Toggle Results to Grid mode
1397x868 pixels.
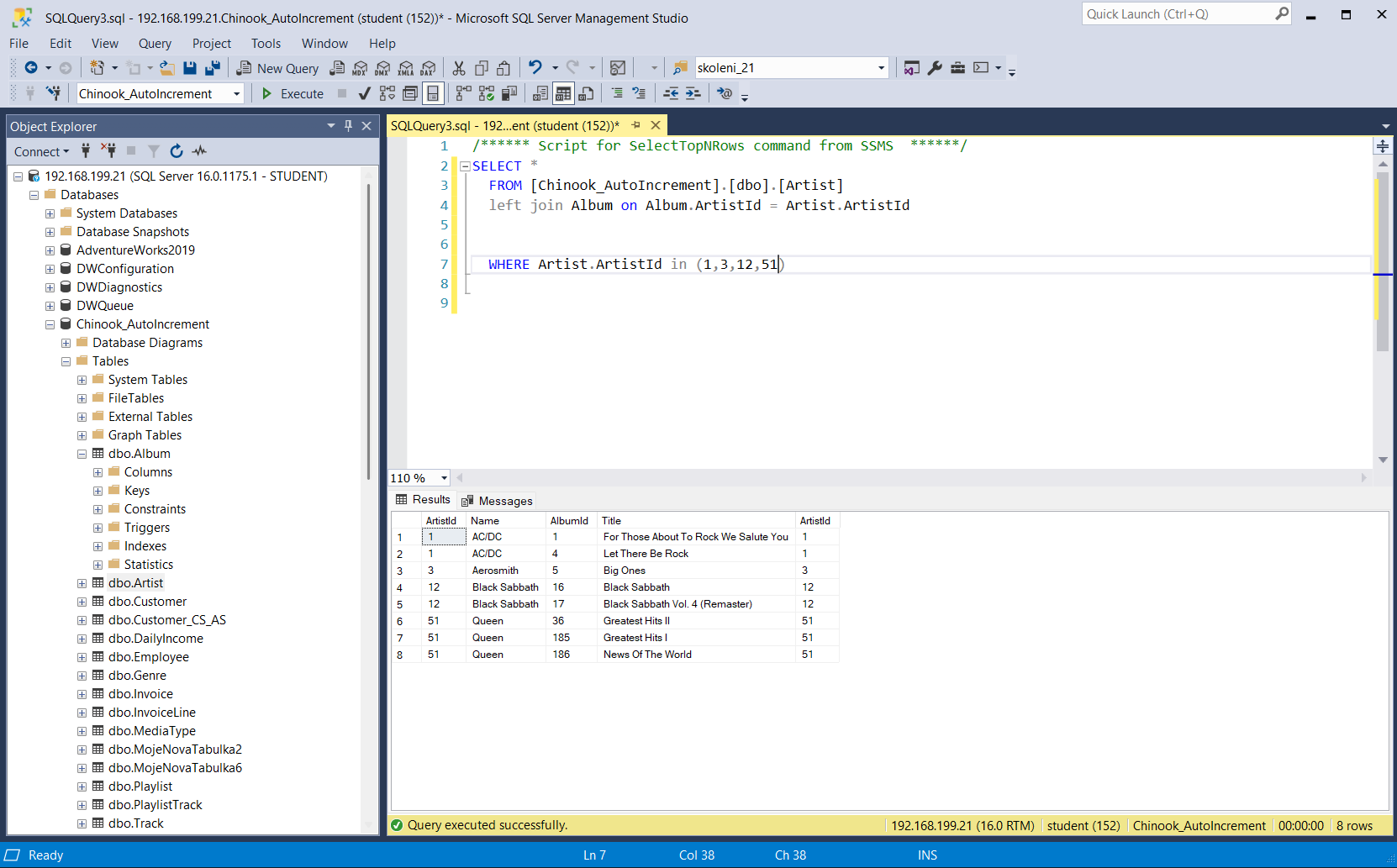(x=563, y=93)
